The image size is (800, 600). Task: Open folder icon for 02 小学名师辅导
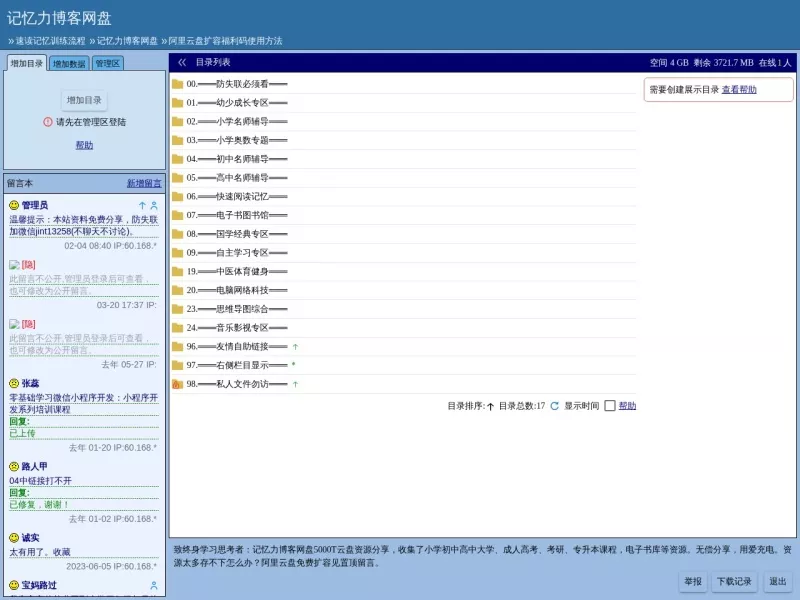click(178, 121)
